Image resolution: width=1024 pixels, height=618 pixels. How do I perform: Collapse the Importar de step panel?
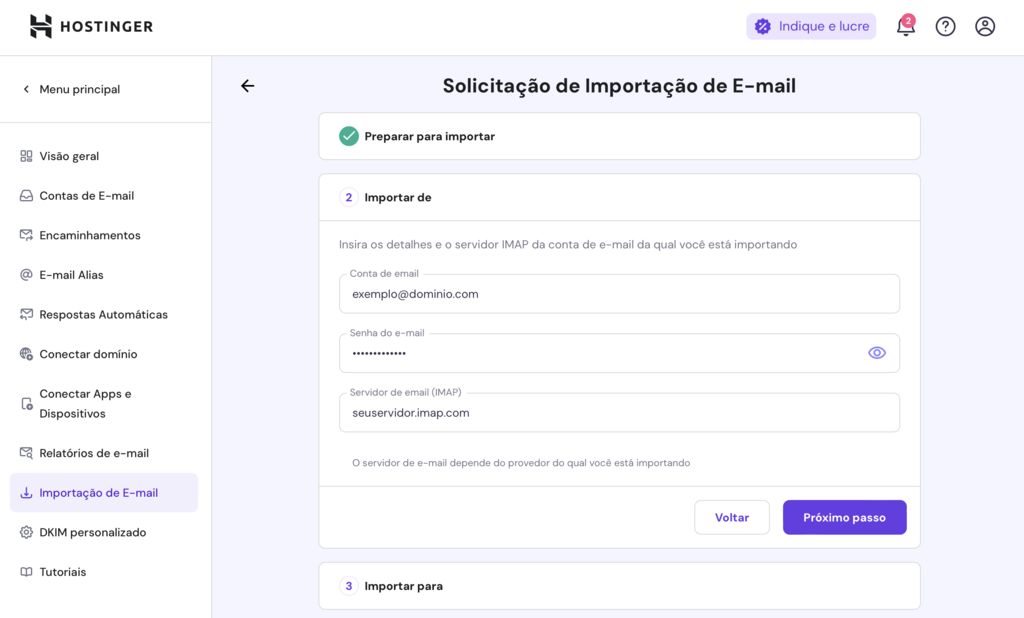click(x=617, y=197)
